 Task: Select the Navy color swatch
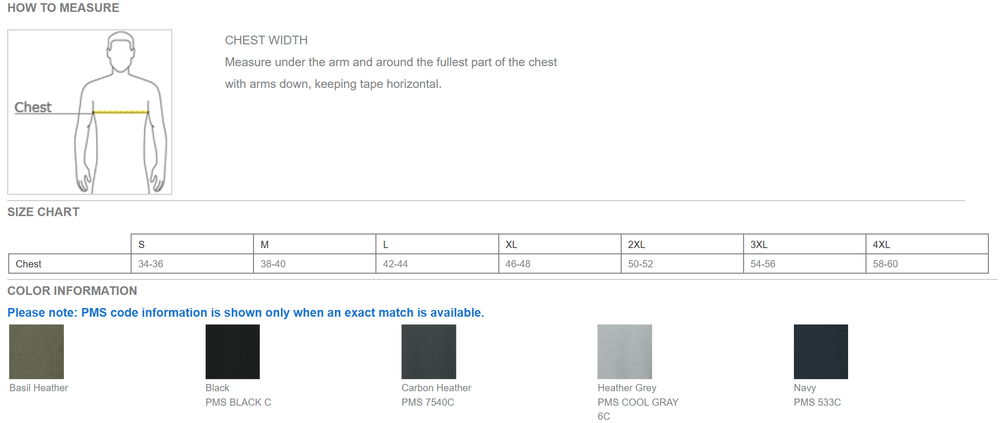tap(820, 352)
